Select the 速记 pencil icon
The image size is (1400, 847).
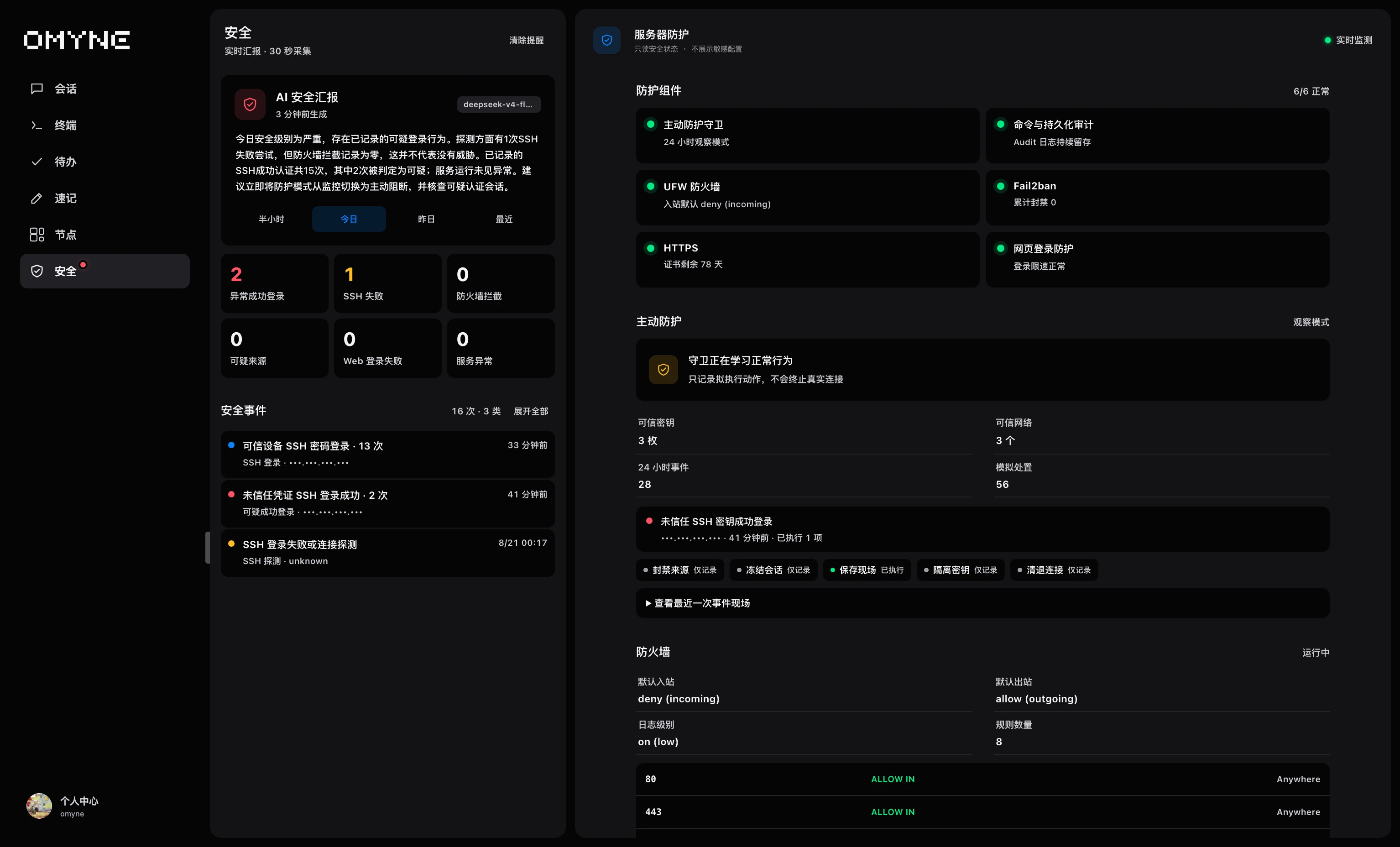[x=37, y=198]
